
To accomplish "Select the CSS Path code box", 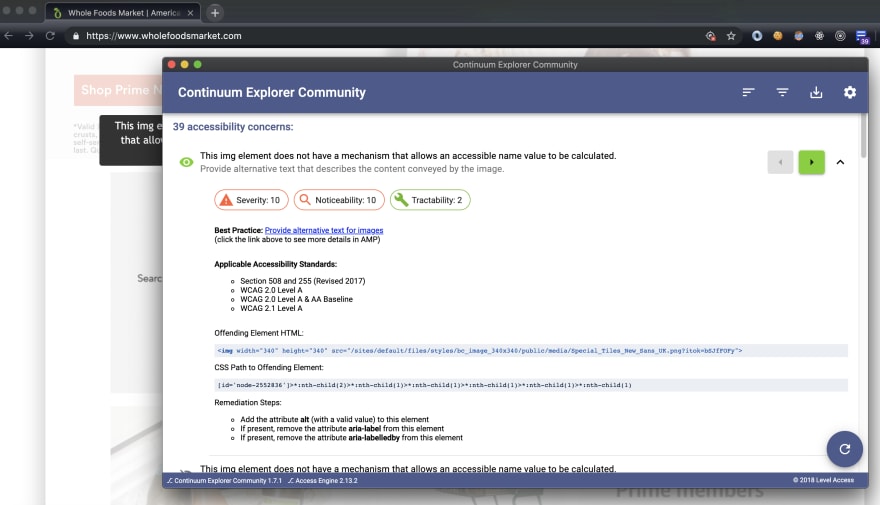I will tap(531, 385).
